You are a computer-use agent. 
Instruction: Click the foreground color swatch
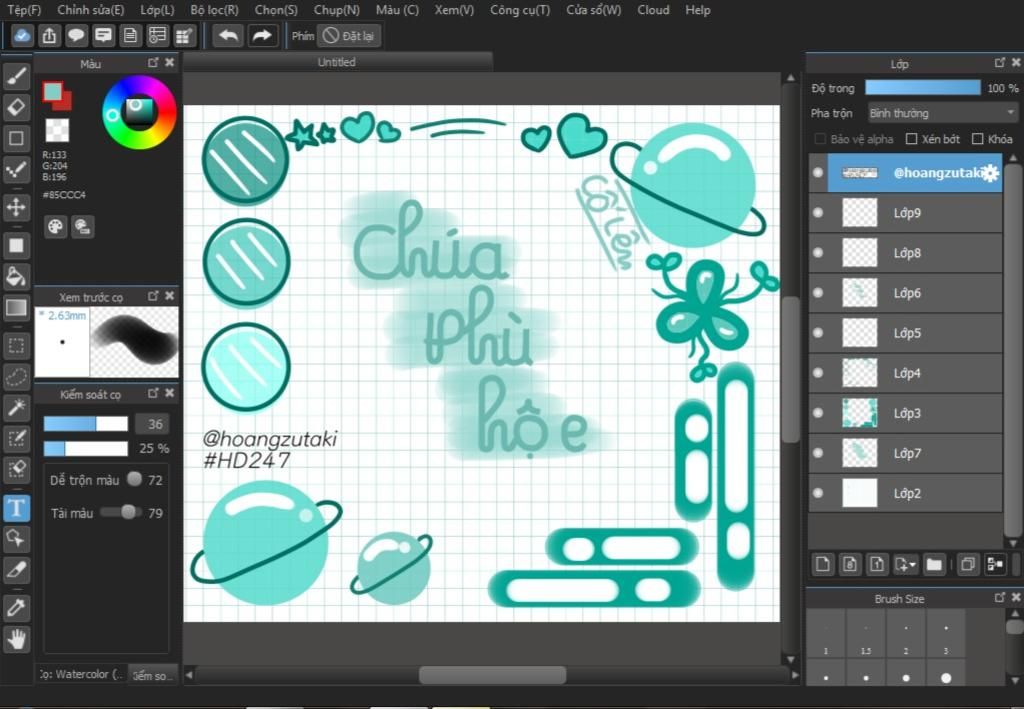point(53,91)
